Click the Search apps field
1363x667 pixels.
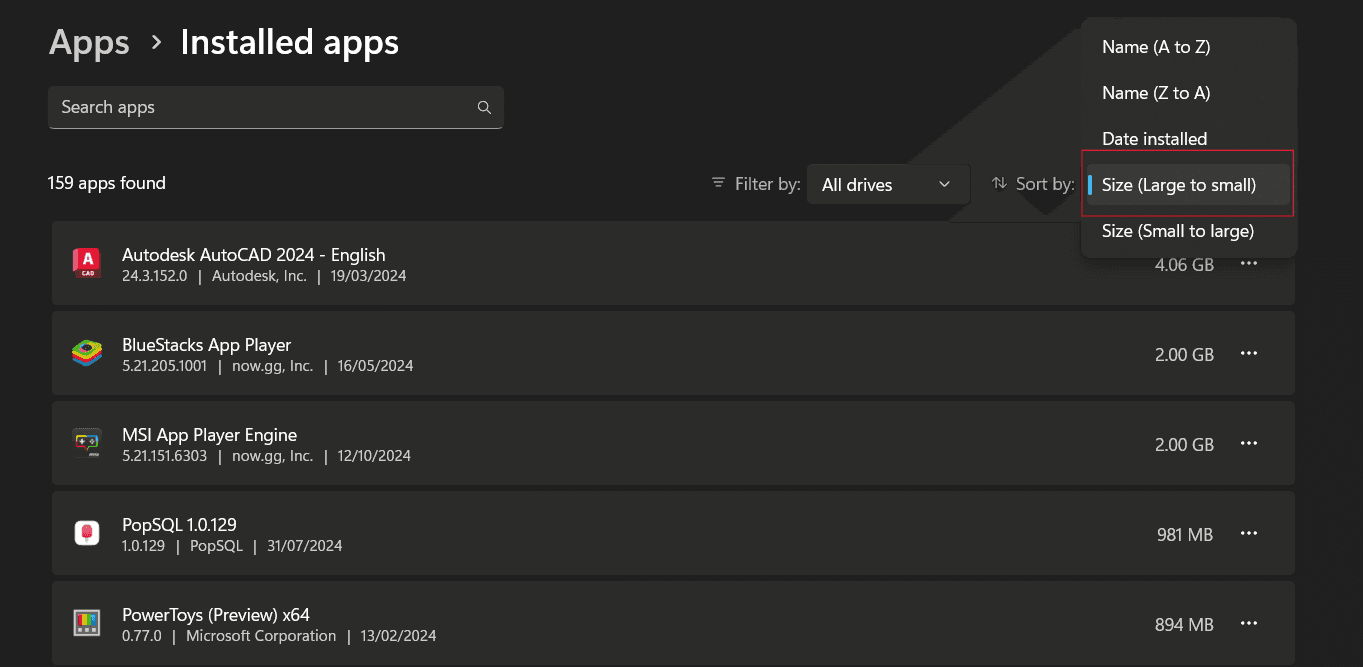pos(276,107)
